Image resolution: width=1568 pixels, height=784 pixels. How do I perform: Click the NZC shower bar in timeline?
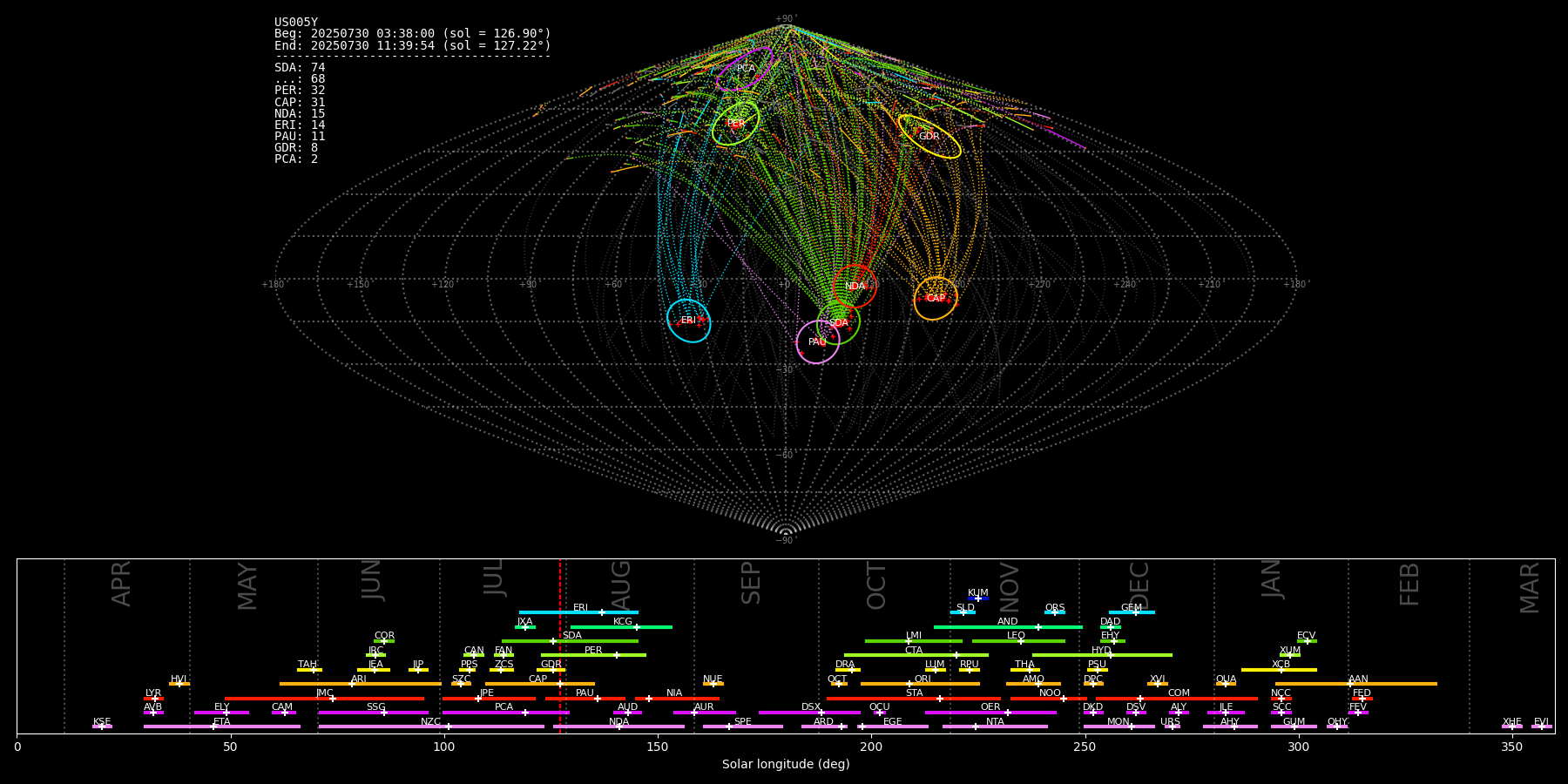coord(431,727)
